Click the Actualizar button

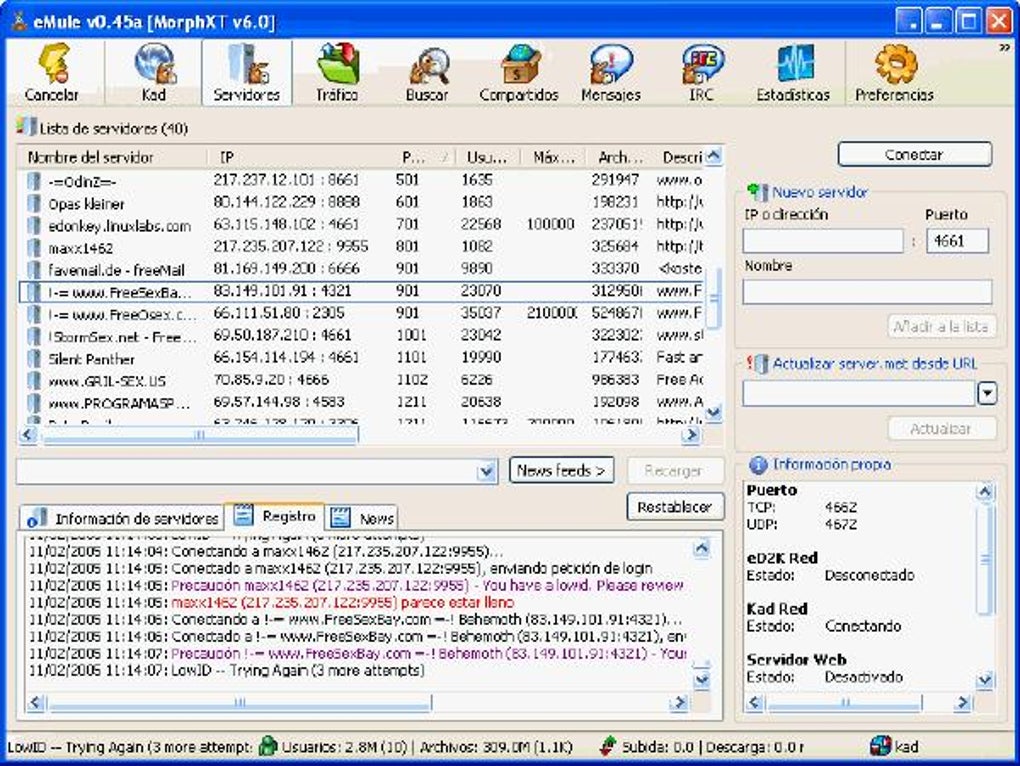click(941, 429)
